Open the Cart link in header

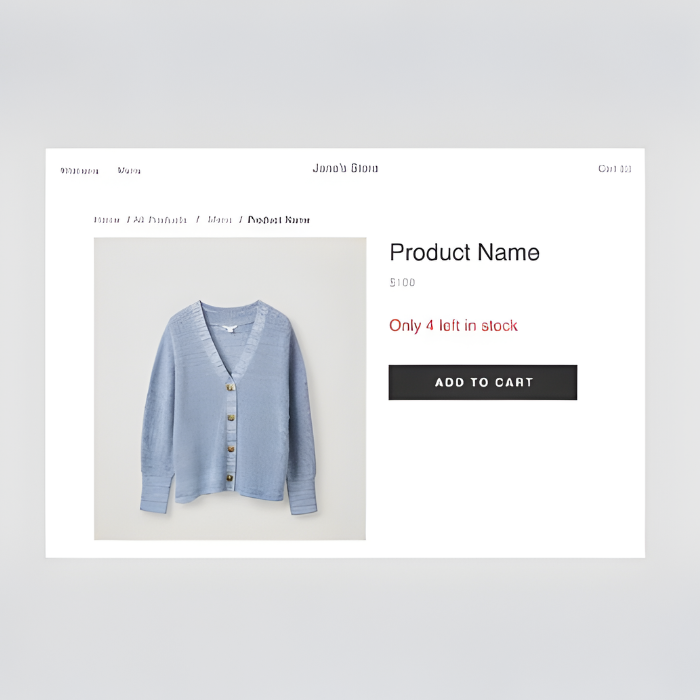(615, 168)
